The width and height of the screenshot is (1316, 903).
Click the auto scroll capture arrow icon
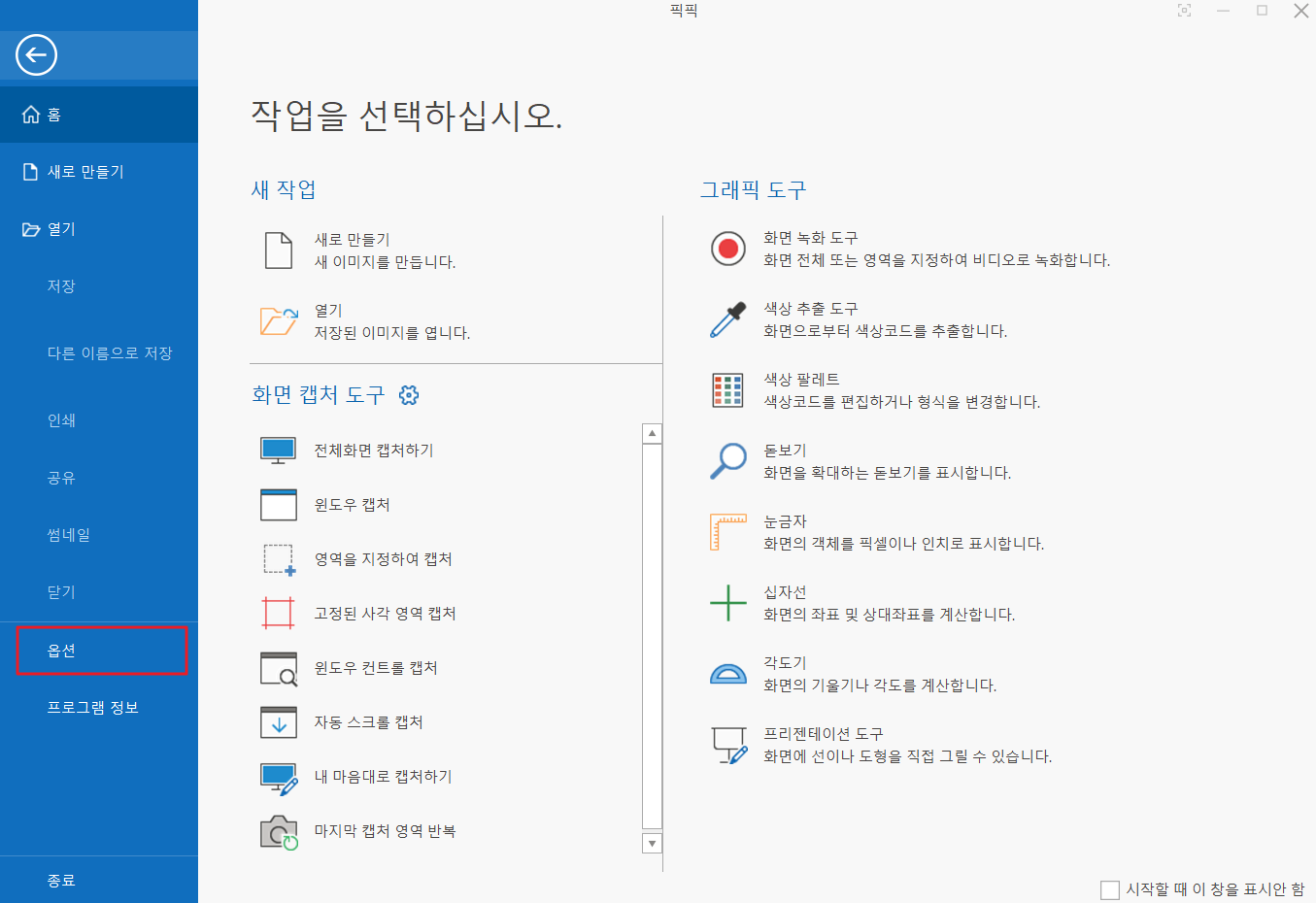click(x=279, y=722)
